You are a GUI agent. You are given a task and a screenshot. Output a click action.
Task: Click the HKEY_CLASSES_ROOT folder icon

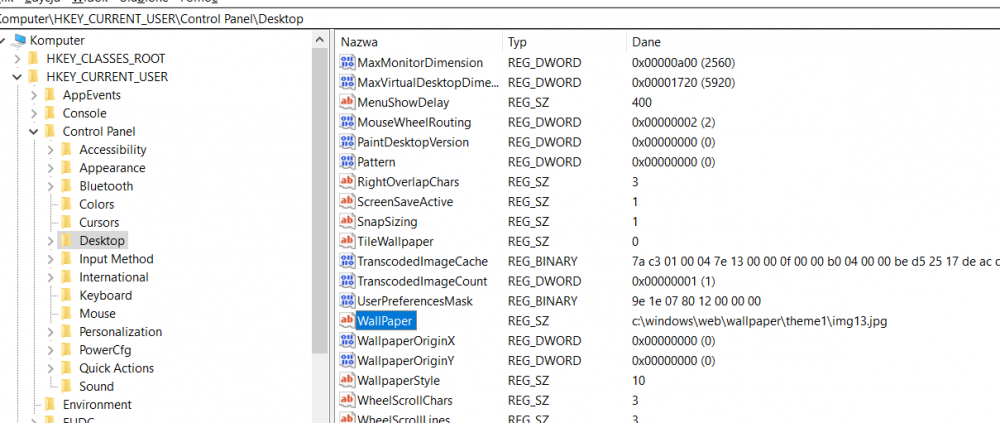[33, 59]
